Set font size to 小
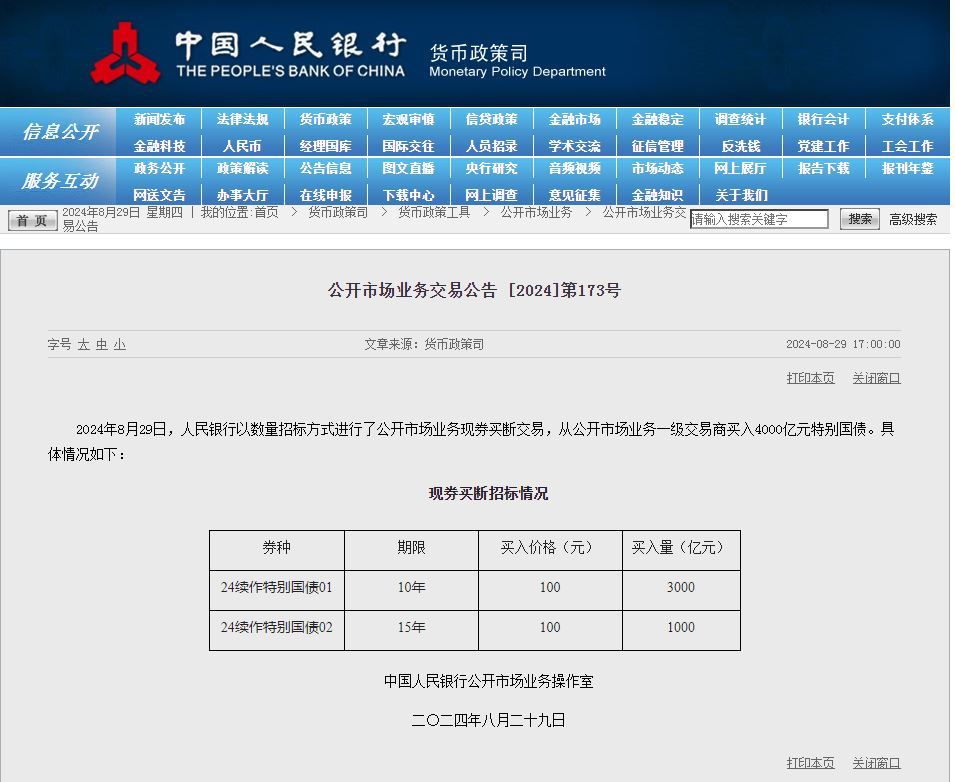955x782 pixels. point(120,344)
